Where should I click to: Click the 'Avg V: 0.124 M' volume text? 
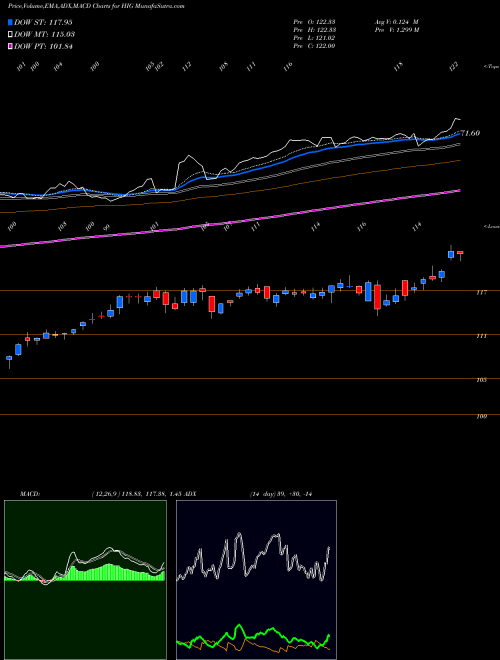pos(396,22)
